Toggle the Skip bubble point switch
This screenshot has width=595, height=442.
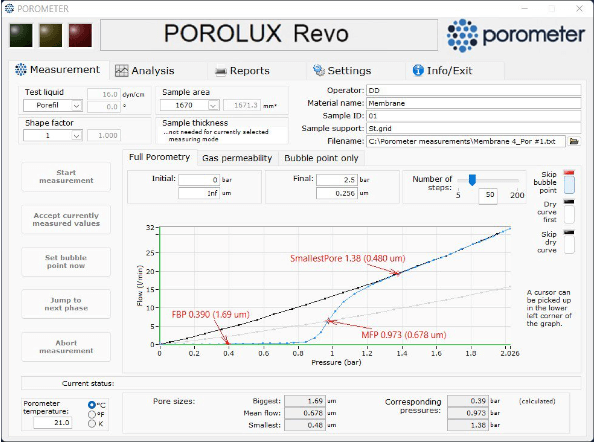point(569,182)
